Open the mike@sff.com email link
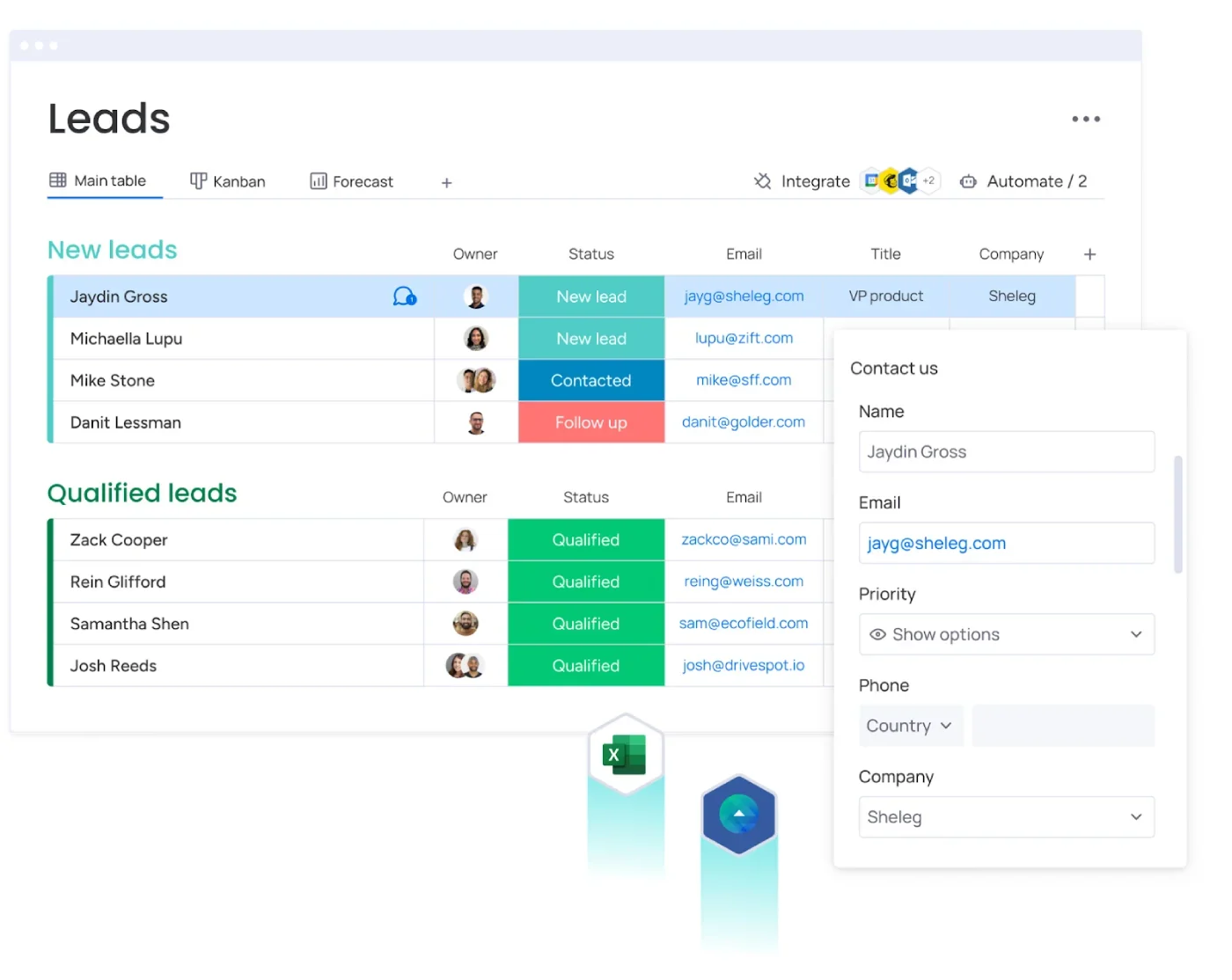This screenshot has width=1232, height=980. [x=744, y=380]
